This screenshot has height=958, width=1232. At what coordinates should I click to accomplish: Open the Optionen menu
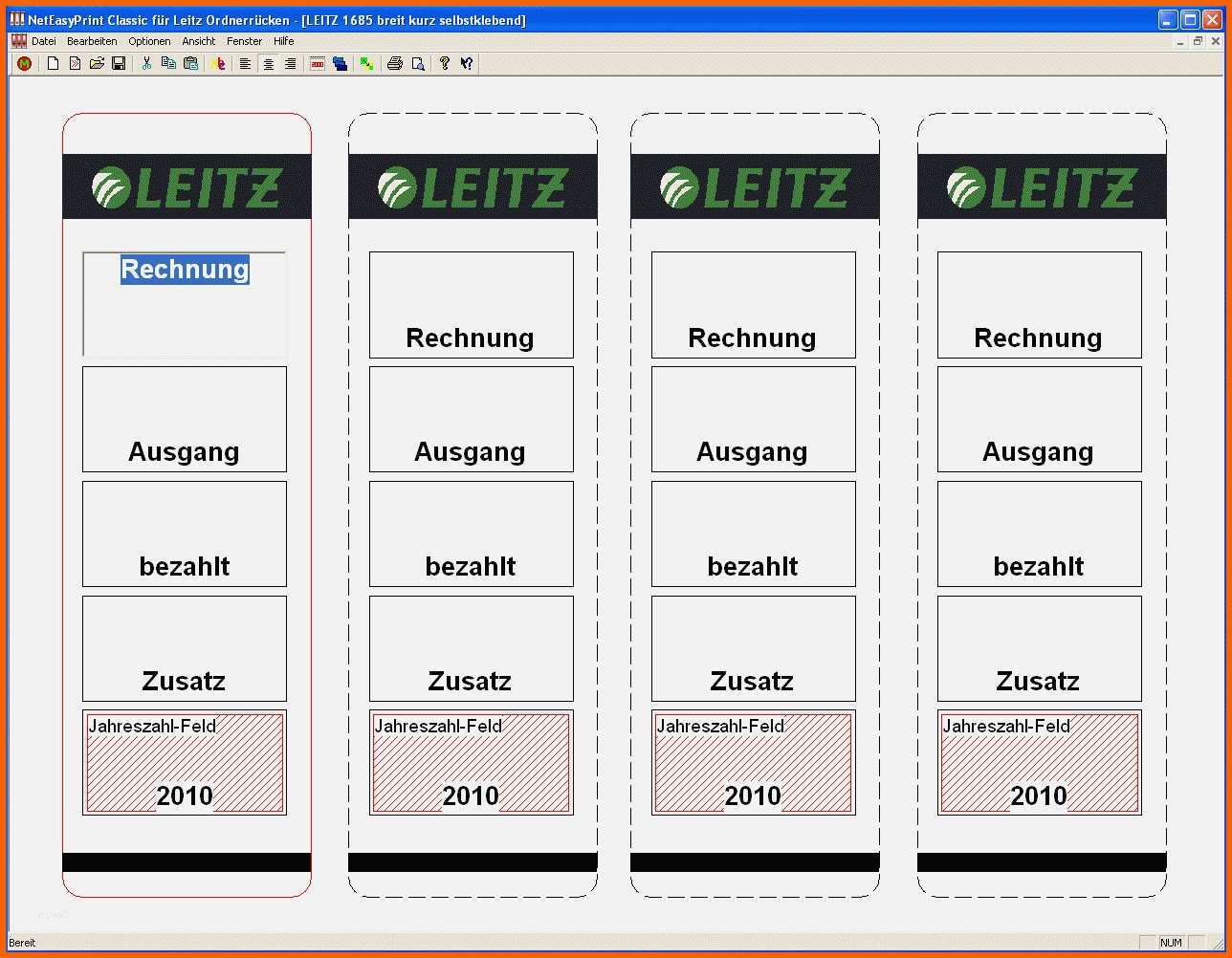click(x=149, y=41)
